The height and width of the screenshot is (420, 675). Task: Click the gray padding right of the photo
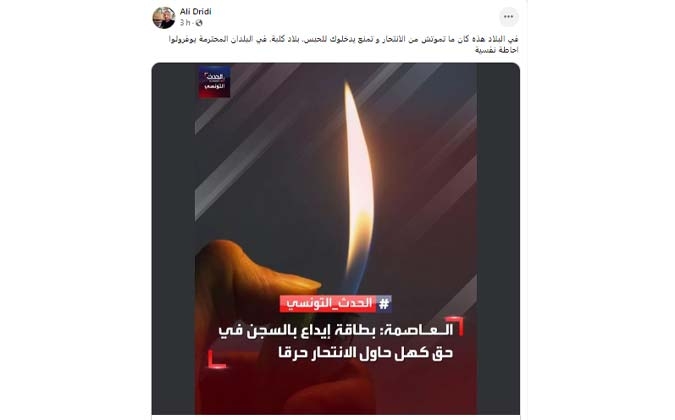[x=498, y=239]
